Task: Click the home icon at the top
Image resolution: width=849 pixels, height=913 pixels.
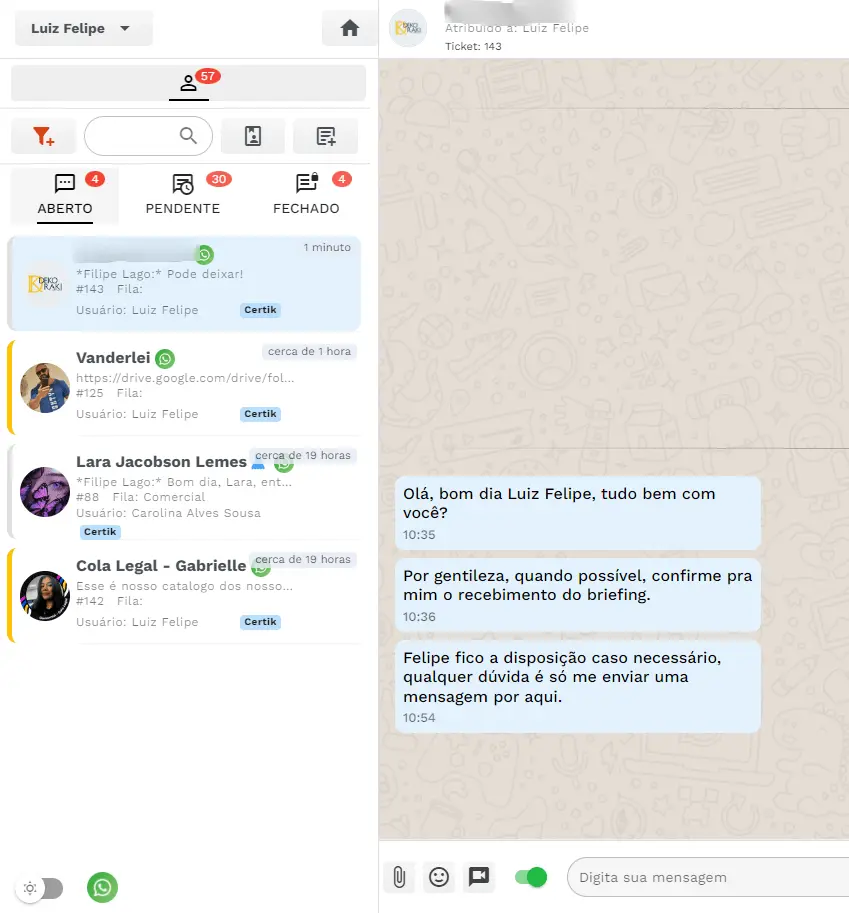Action: [x=348, y=28]
